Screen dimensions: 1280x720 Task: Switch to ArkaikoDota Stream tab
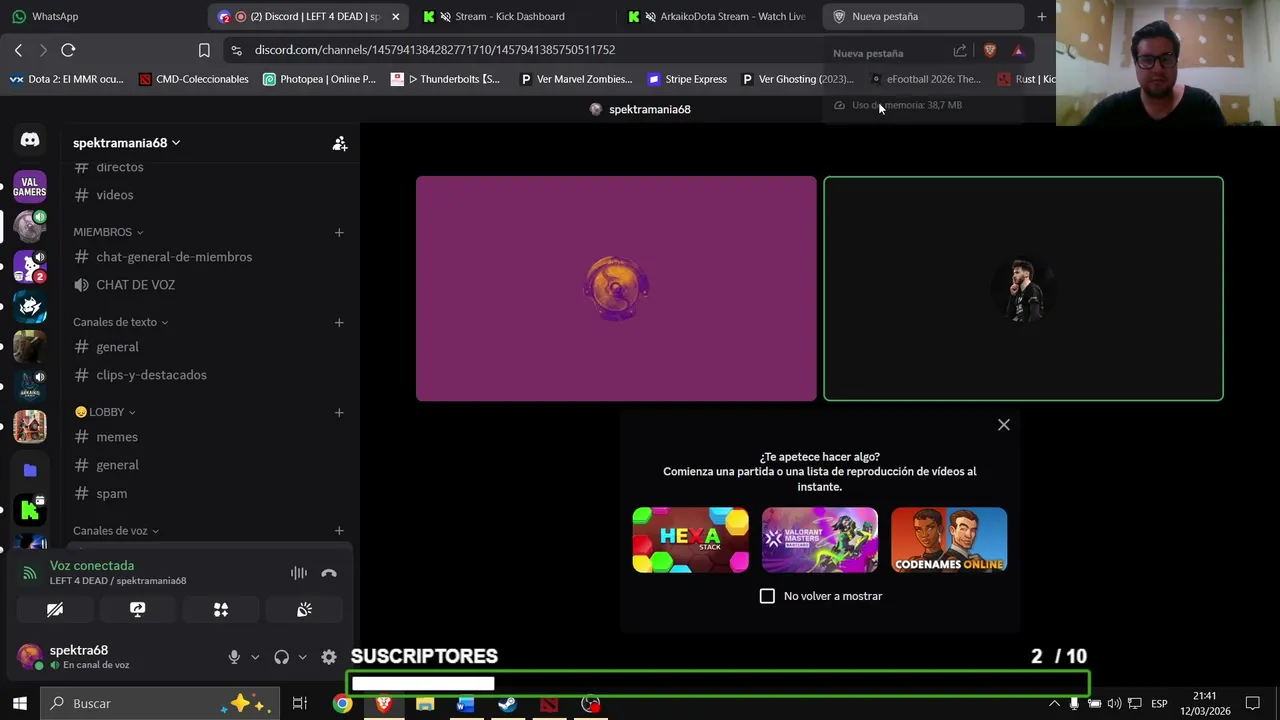click(x=718, y=16)
